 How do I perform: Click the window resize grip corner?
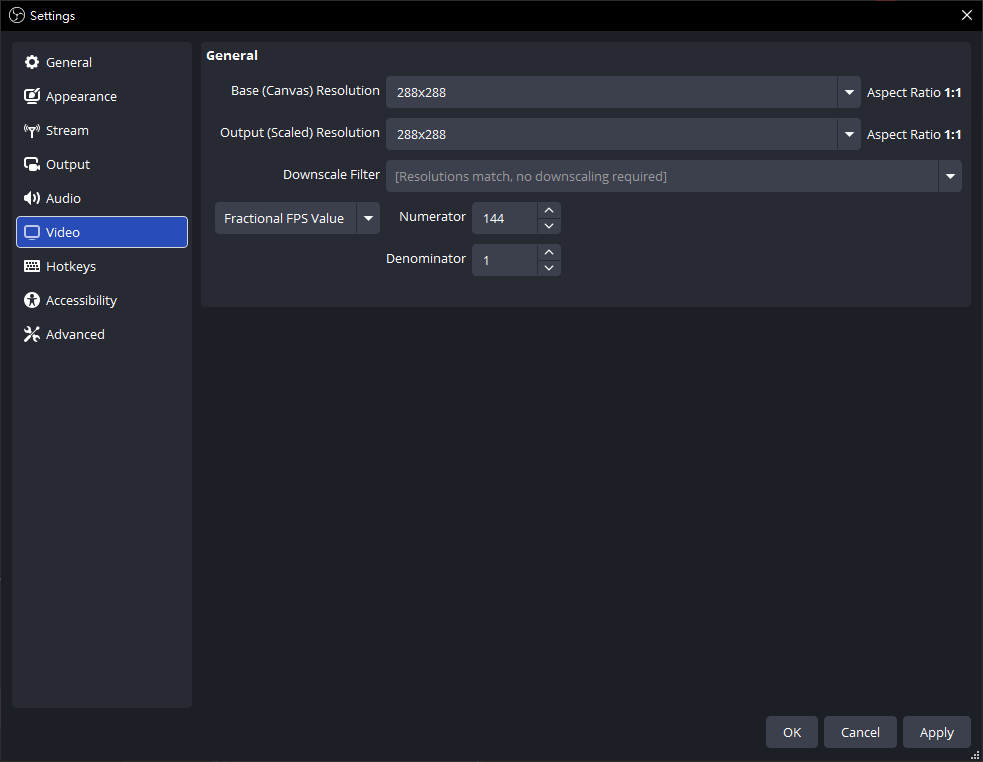coord(975,755)
